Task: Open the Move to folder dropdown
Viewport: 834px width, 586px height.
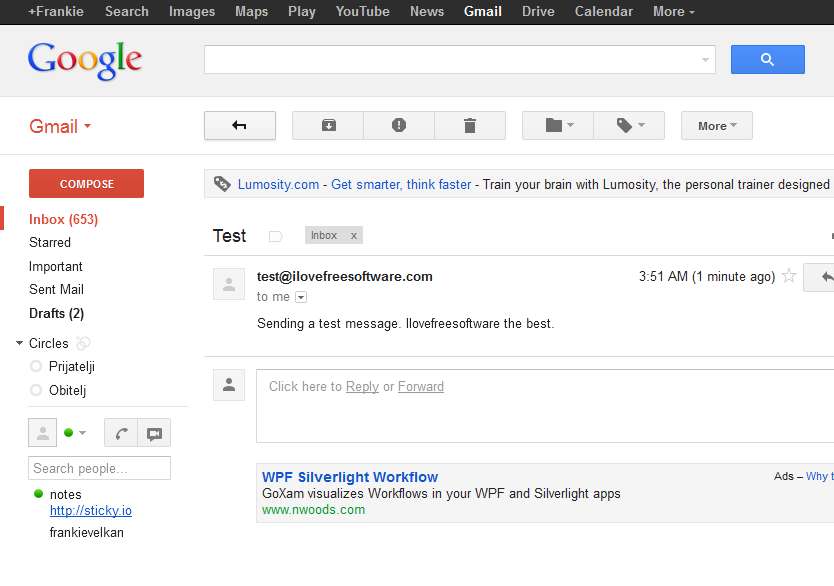Action: (x=558, y=126)
